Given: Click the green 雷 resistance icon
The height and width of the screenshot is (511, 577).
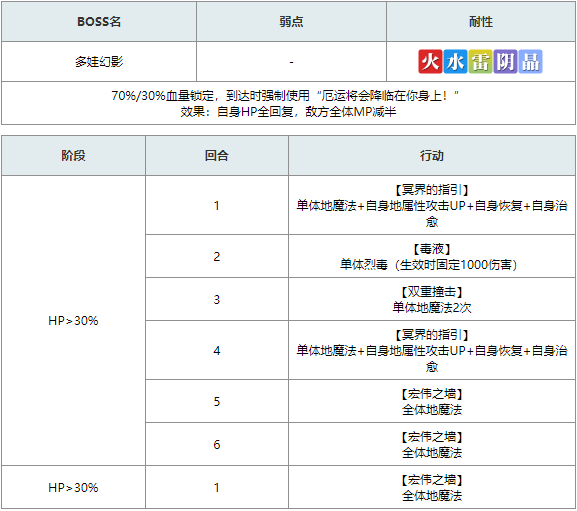Looking at the screenshot, I should tap(480, 61).
